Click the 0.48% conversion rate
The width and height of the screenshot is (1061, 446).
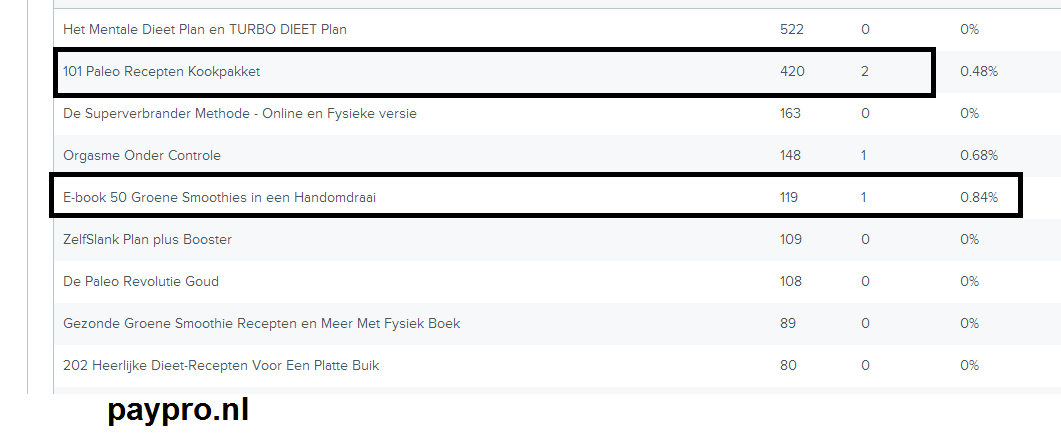pos(978,72)
